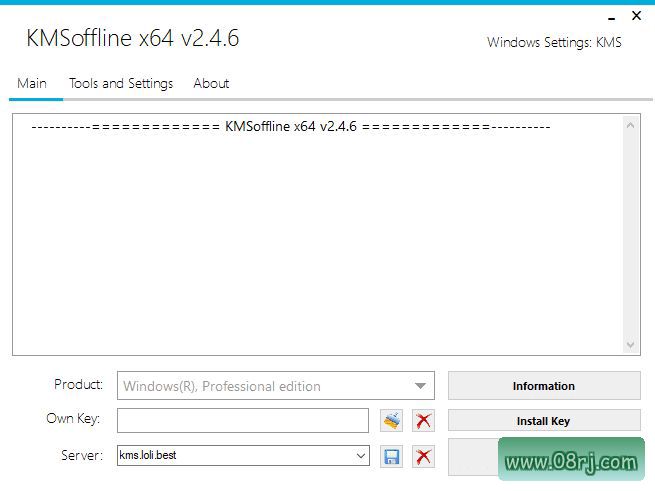The height and width of the screenshot is (491, 655).
Task: Clear the Own Key field with red X
Action: pyautogui.click(x=423, y=421)
